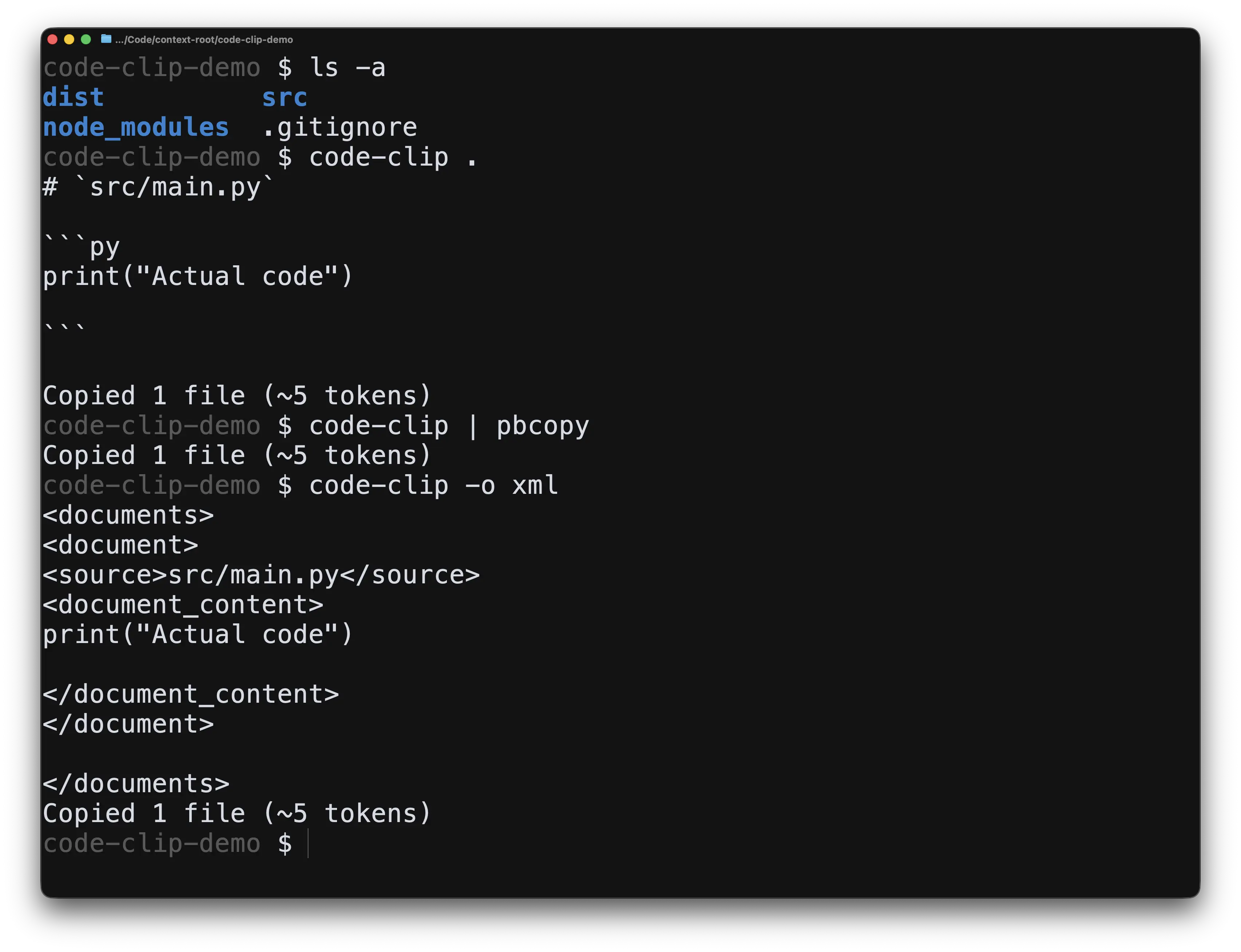Screen dimensions: 1241x952
Task: Click the green full-screen traffic light
Action: click(86, 39)
